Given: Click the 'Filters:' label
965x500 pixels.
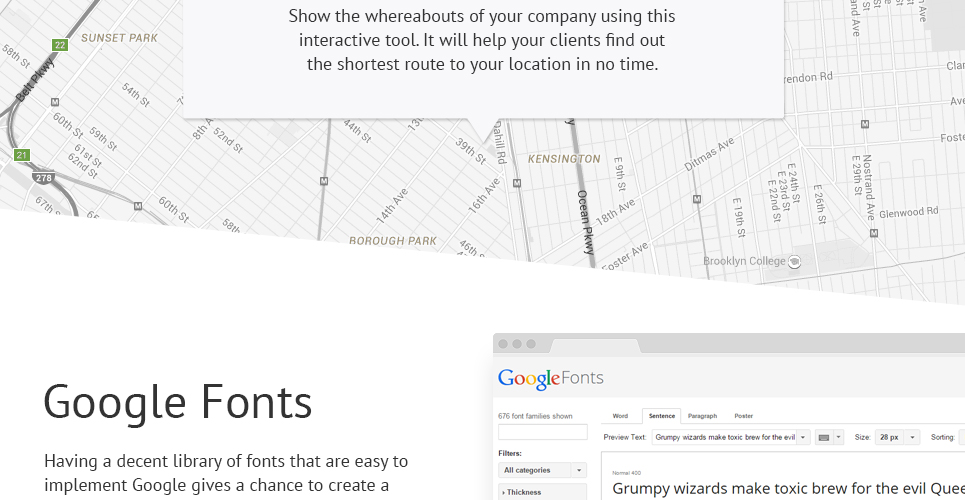Looking at the screenshot, I should (510, 453).
